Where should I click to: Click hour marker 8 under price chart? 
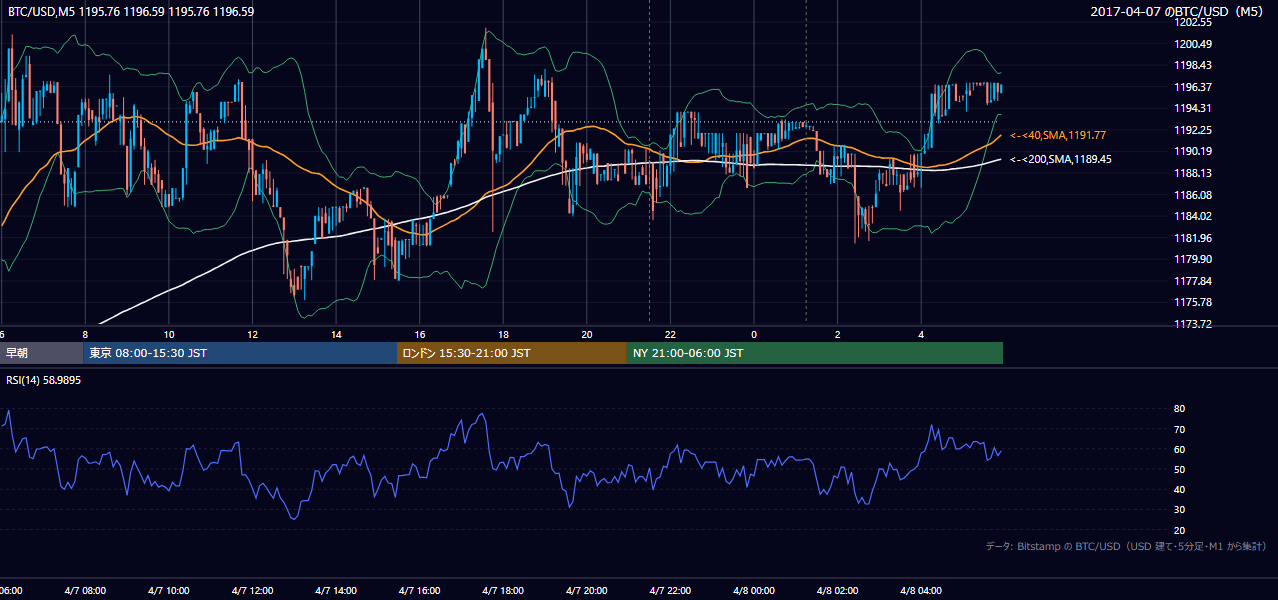pos(86,334)
